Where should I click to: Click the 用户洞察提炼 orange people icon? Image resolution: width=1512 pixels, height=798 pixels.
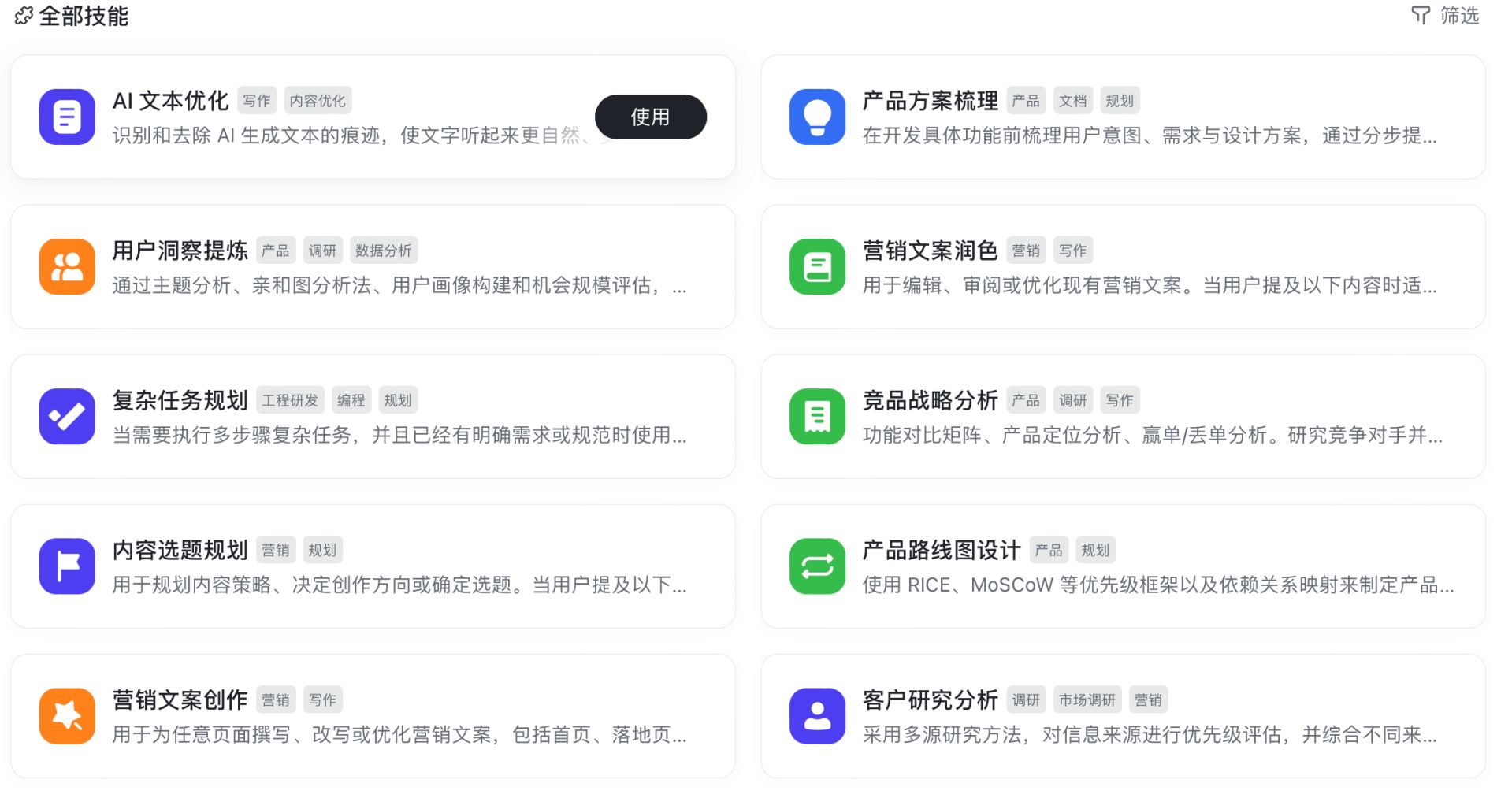tap(67, 267)
